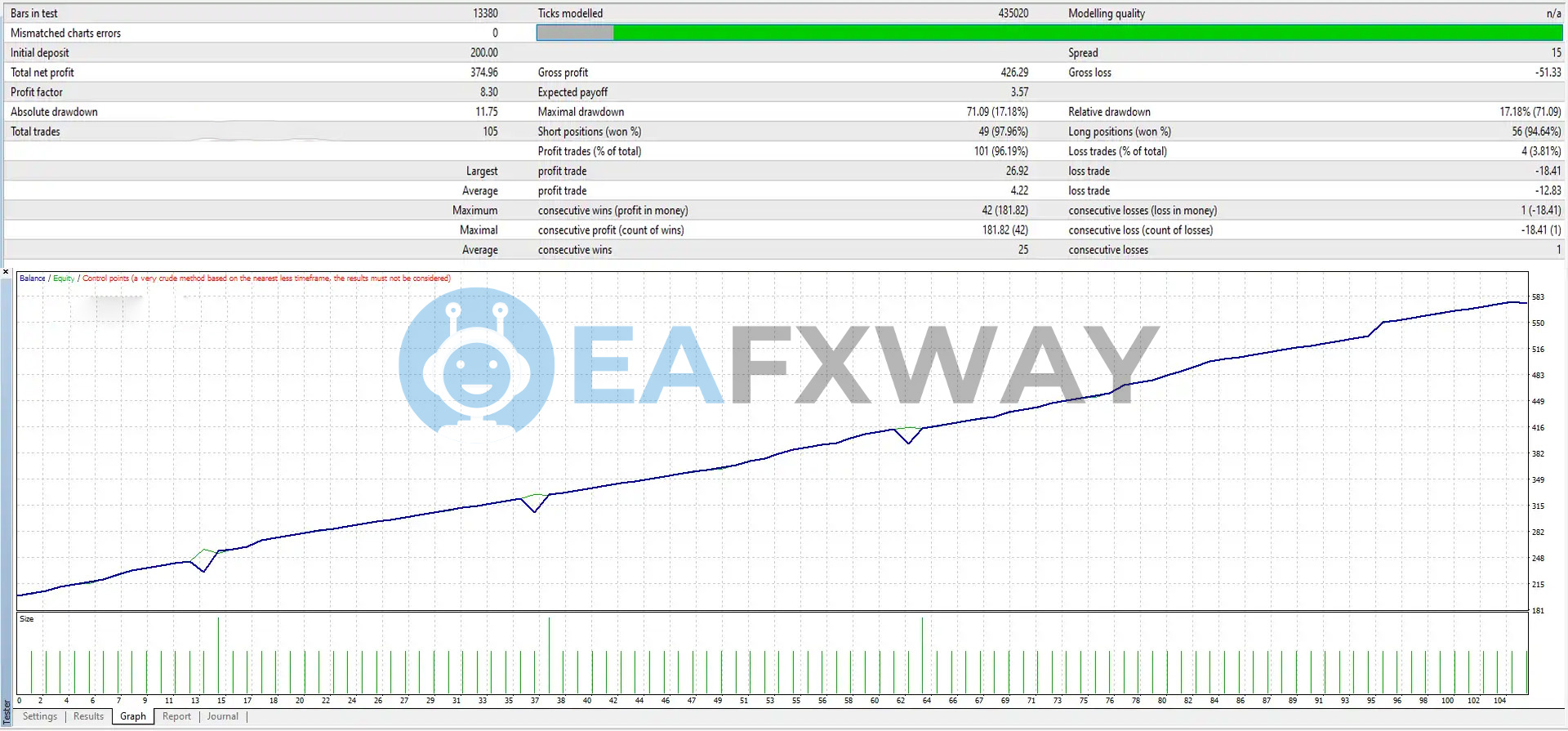Select the Maximal drawdown value 71.09 (17.18%)
Screen dimensions: 1568x731
pyautogui.click(x=997, y=112)
